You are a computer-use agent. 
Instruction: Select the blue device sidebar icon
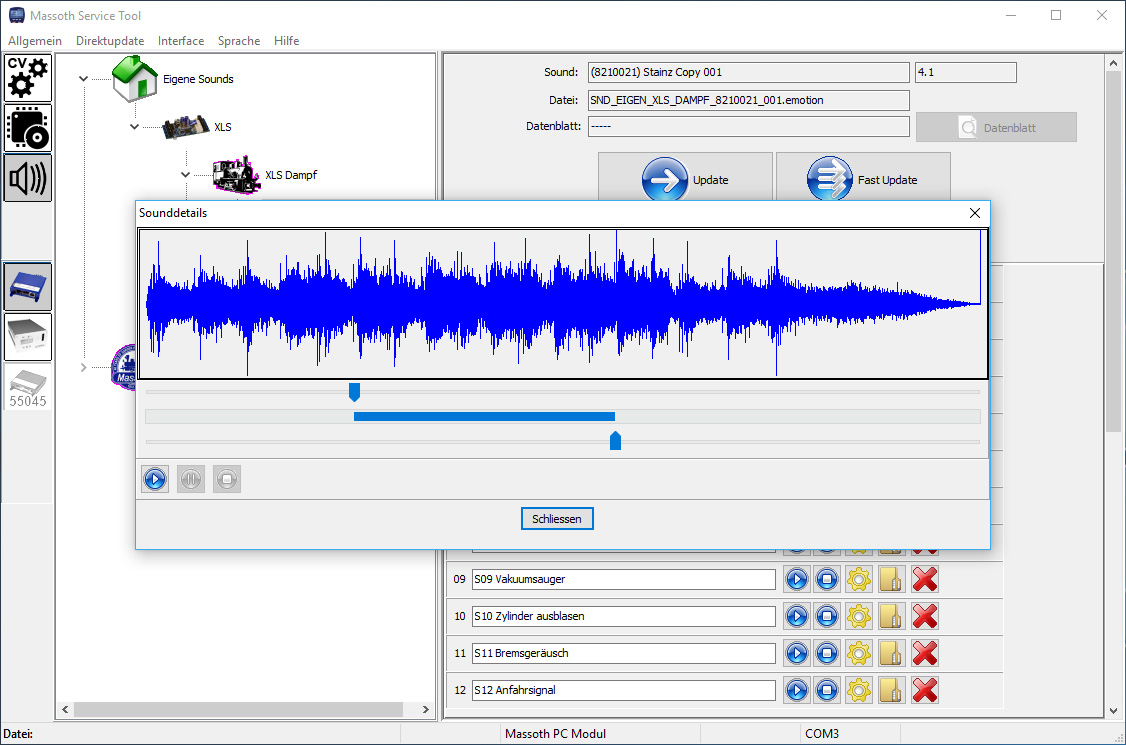[x=28, y=286]
